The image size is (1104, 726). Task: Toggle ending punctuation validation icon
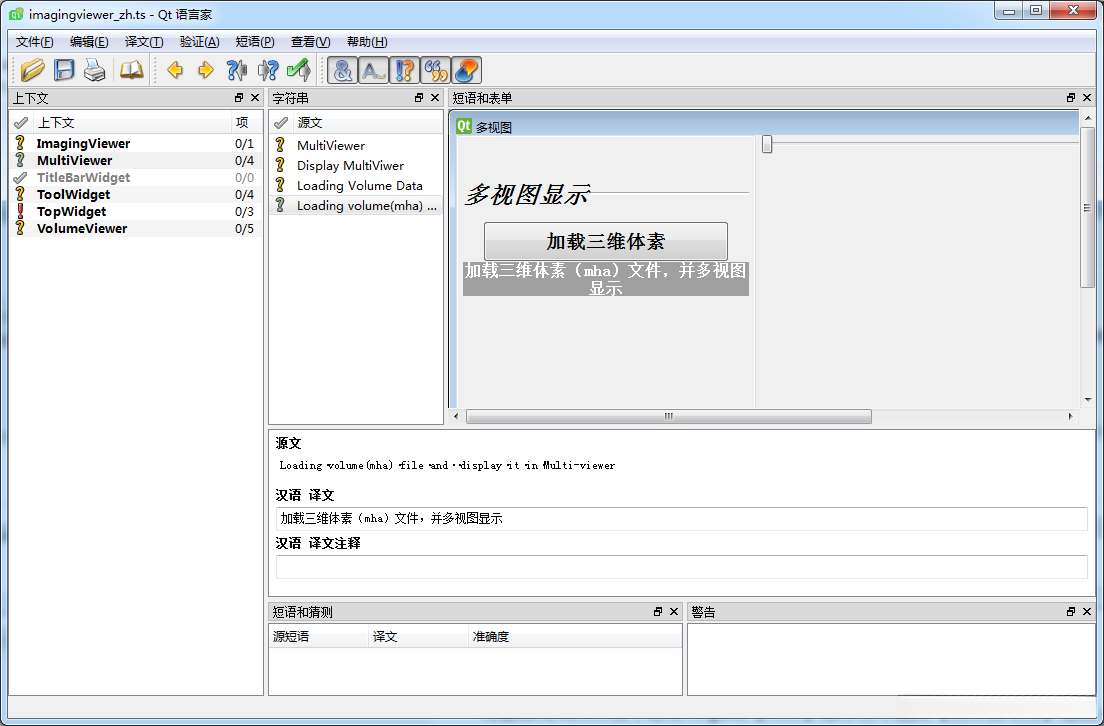373,70
